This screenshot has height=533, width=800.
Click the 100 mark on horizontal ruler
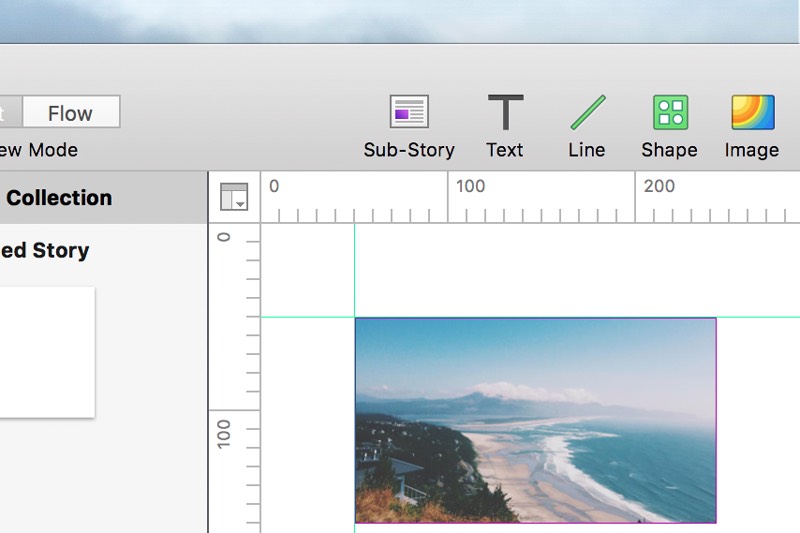470,186
